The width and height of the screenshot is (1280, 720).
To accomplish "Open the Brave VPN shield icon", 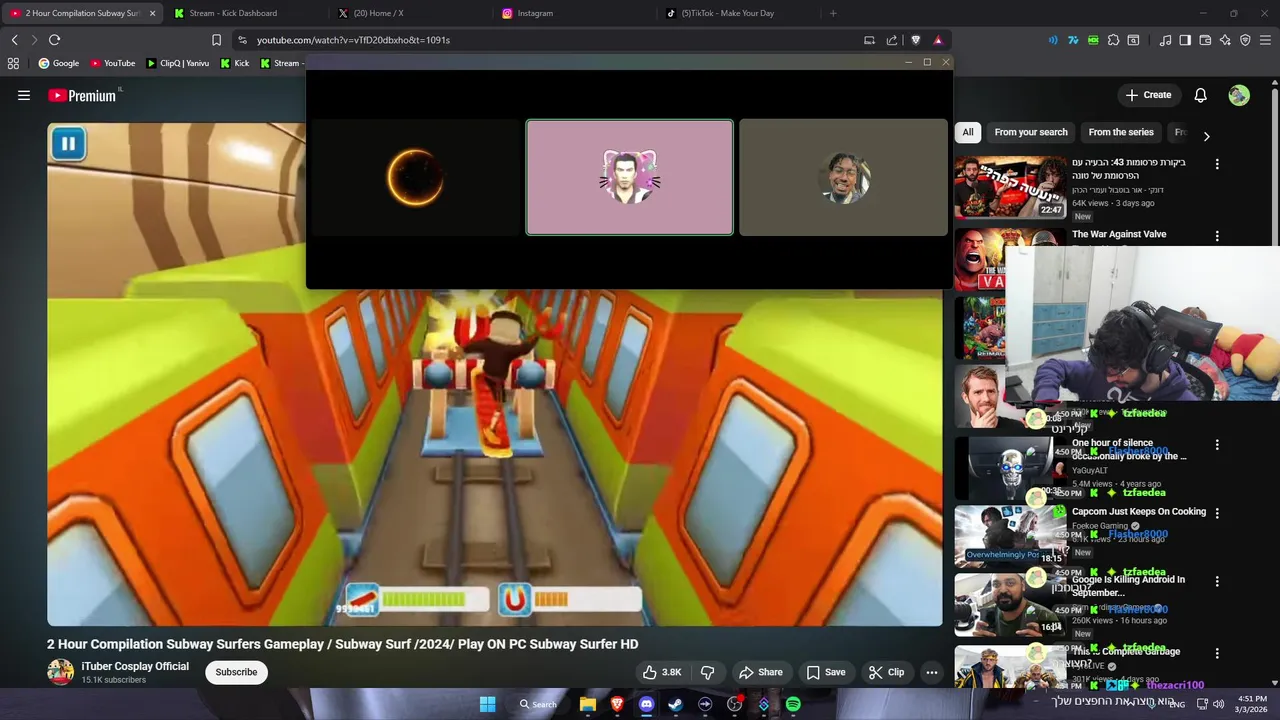I will pos(1245,40).
